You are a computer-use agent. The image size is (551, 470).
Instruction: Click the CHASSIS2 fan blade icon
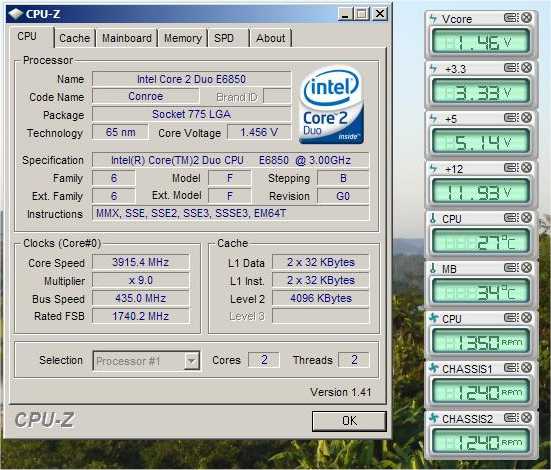[x=434, y=418]
